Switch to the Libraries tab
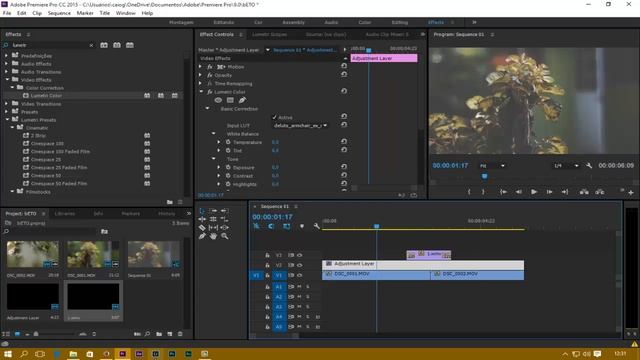The height and width of the screenshot is (360, 640). (x=64, y=213)
